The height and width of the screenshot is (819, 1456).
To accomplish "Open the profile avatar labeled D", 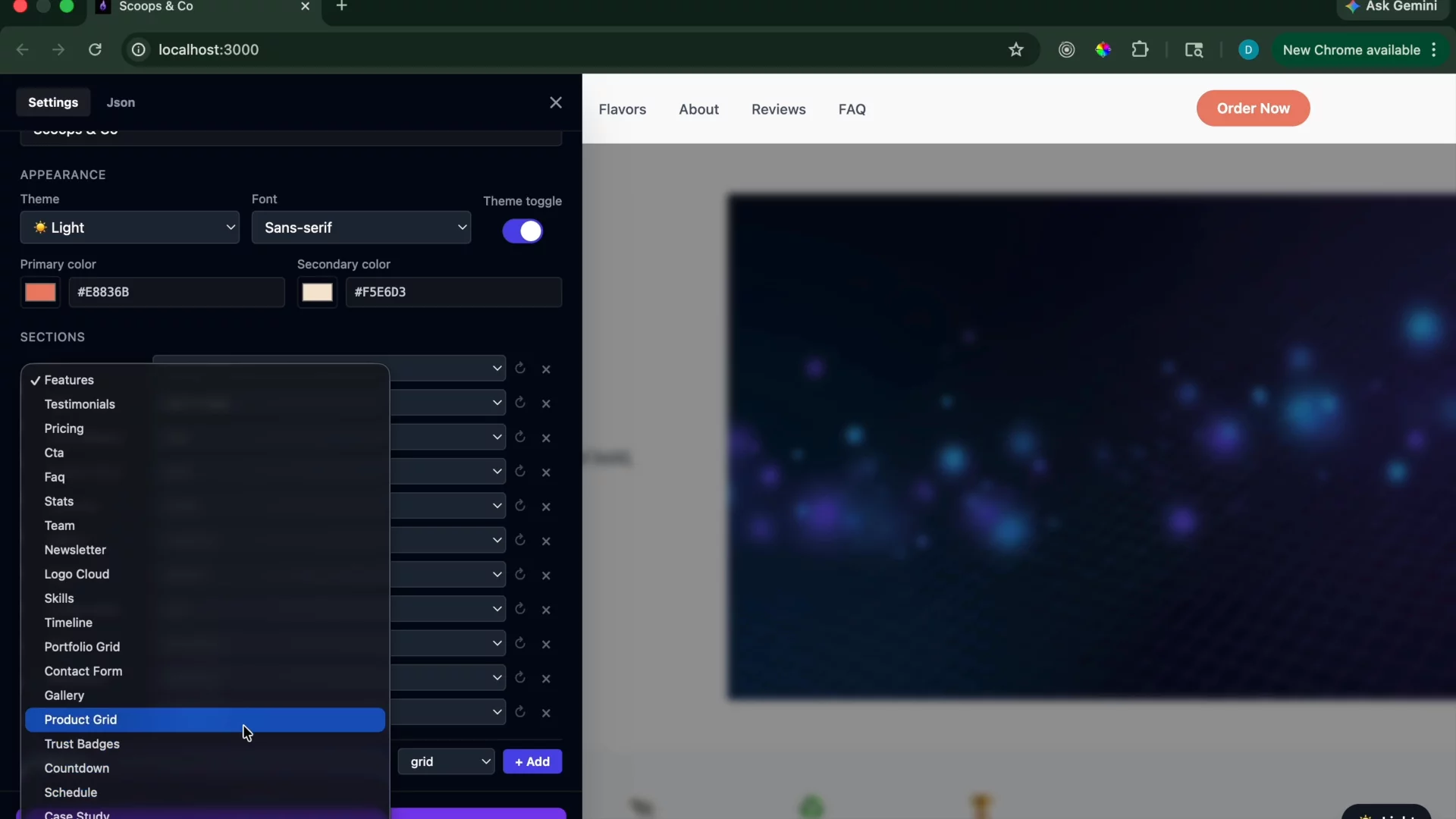I will click(1248, 50).
